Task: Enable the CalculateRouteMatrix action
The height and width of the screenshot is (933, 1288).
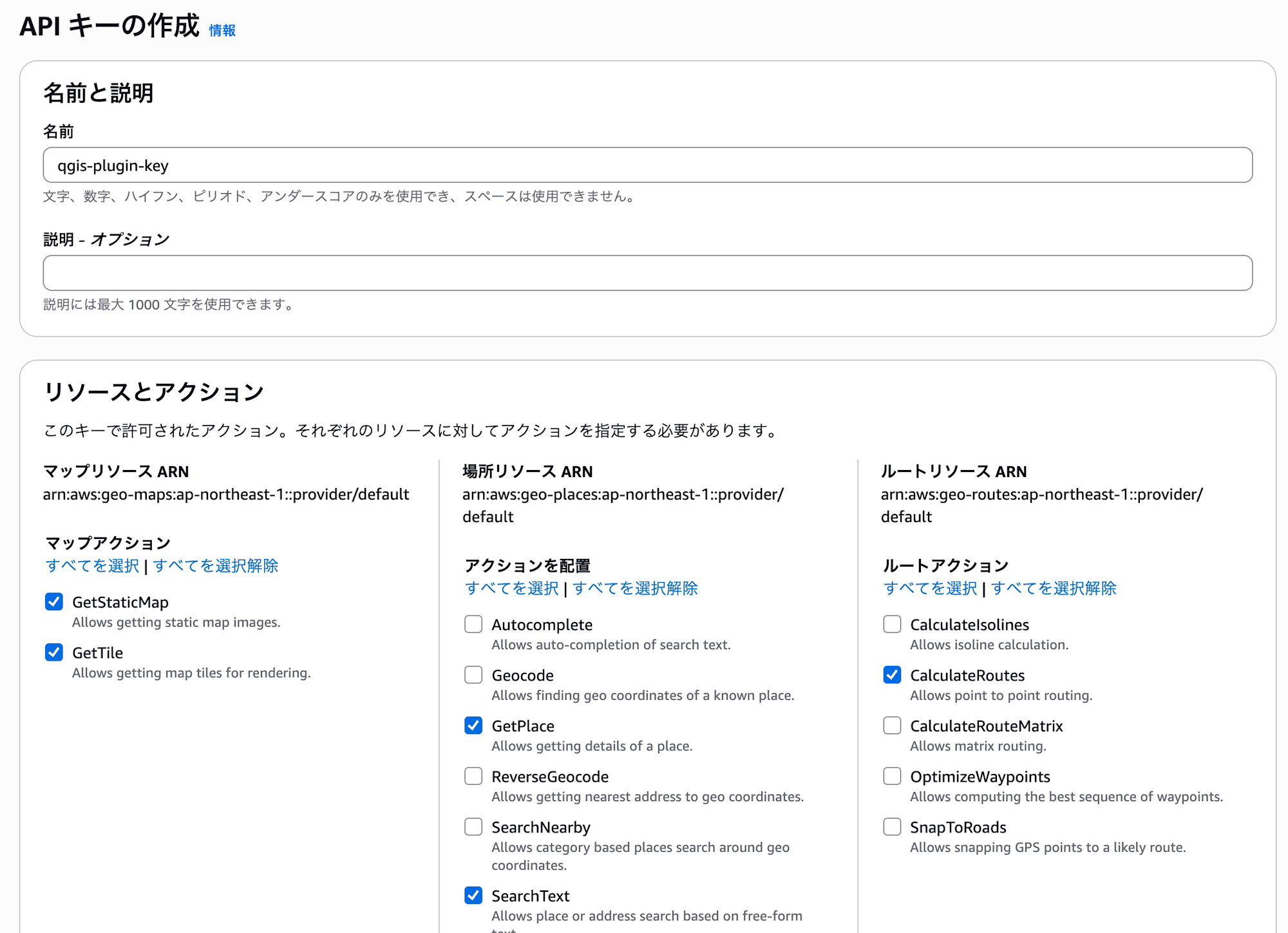Action: 892,726
